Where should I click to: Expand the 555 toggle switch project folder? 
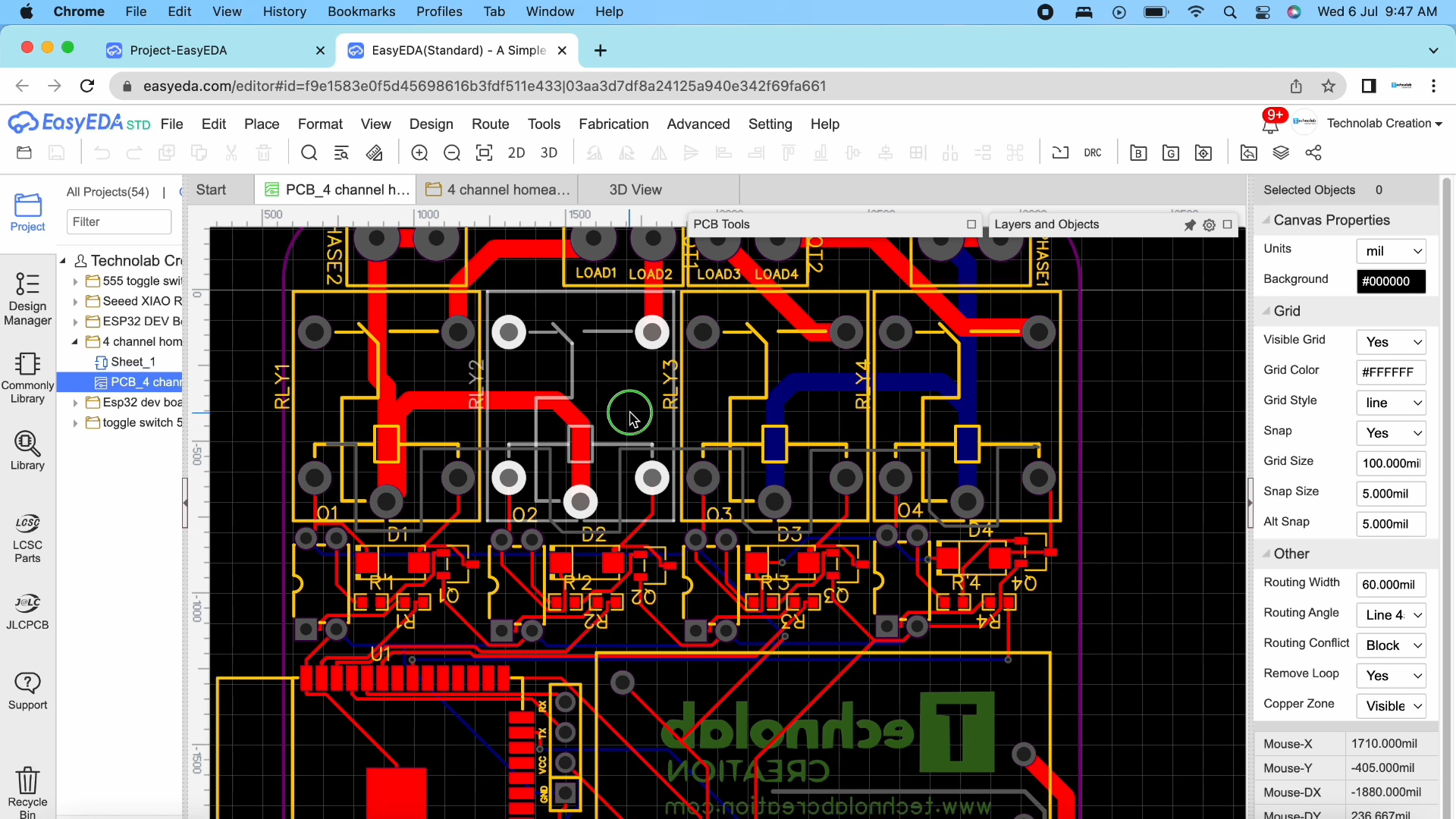[75, 281]
